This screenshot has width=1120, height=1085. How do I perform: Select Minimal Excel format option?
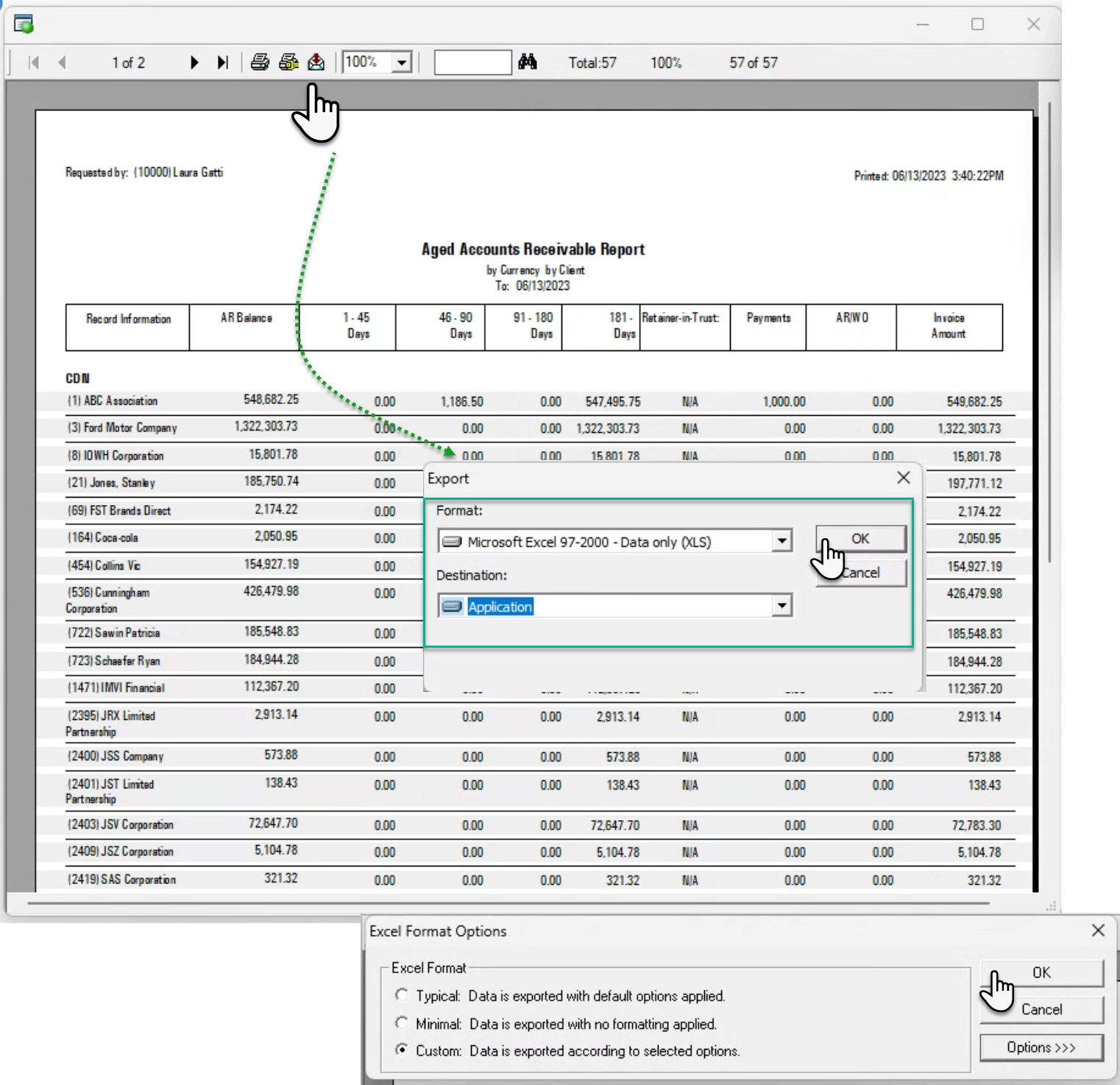[401, 1023]
